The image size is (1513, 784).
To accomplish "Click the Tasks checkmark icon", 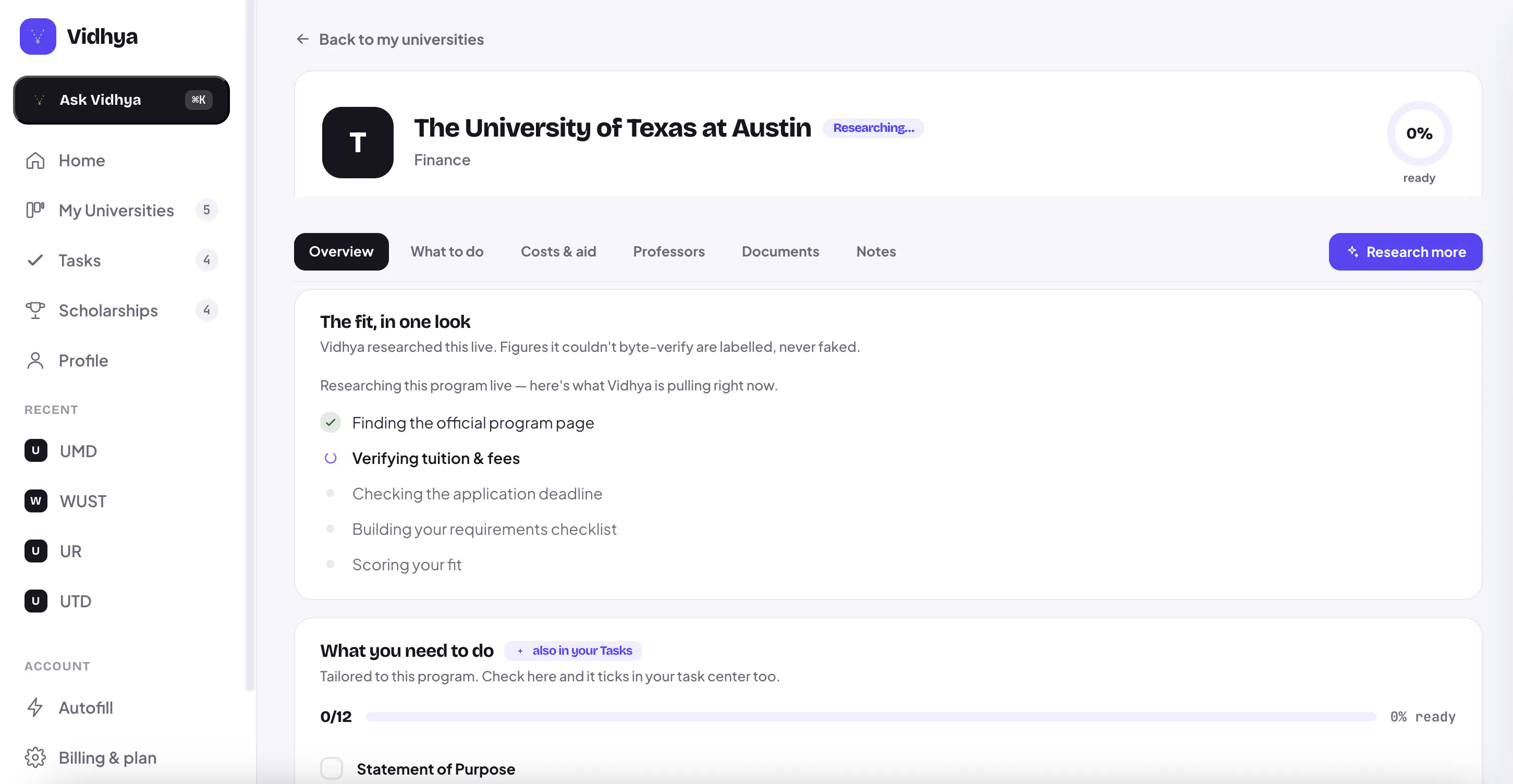I will pos(35,260).
